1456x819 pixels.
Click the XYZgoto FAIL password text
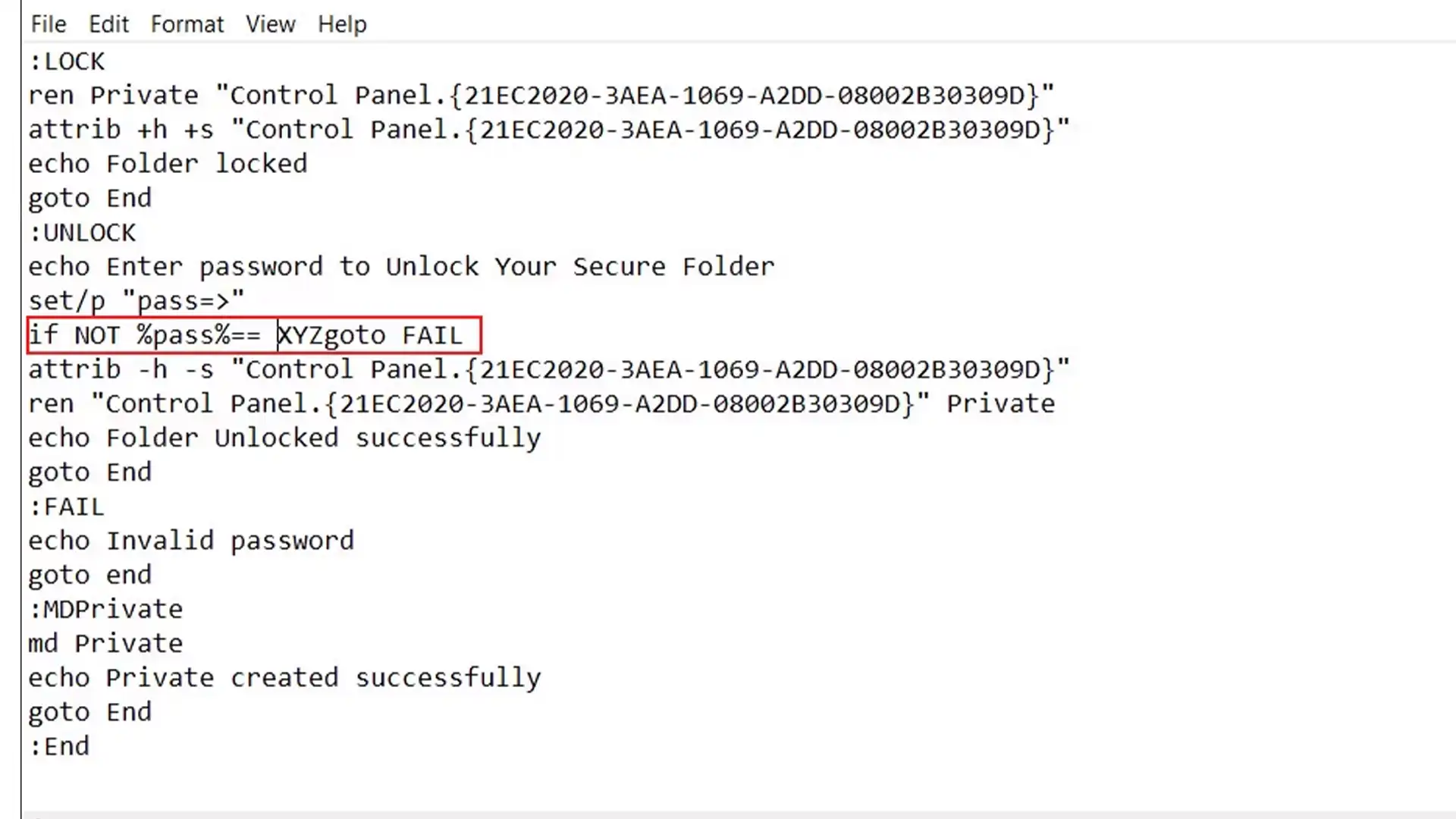369,334
